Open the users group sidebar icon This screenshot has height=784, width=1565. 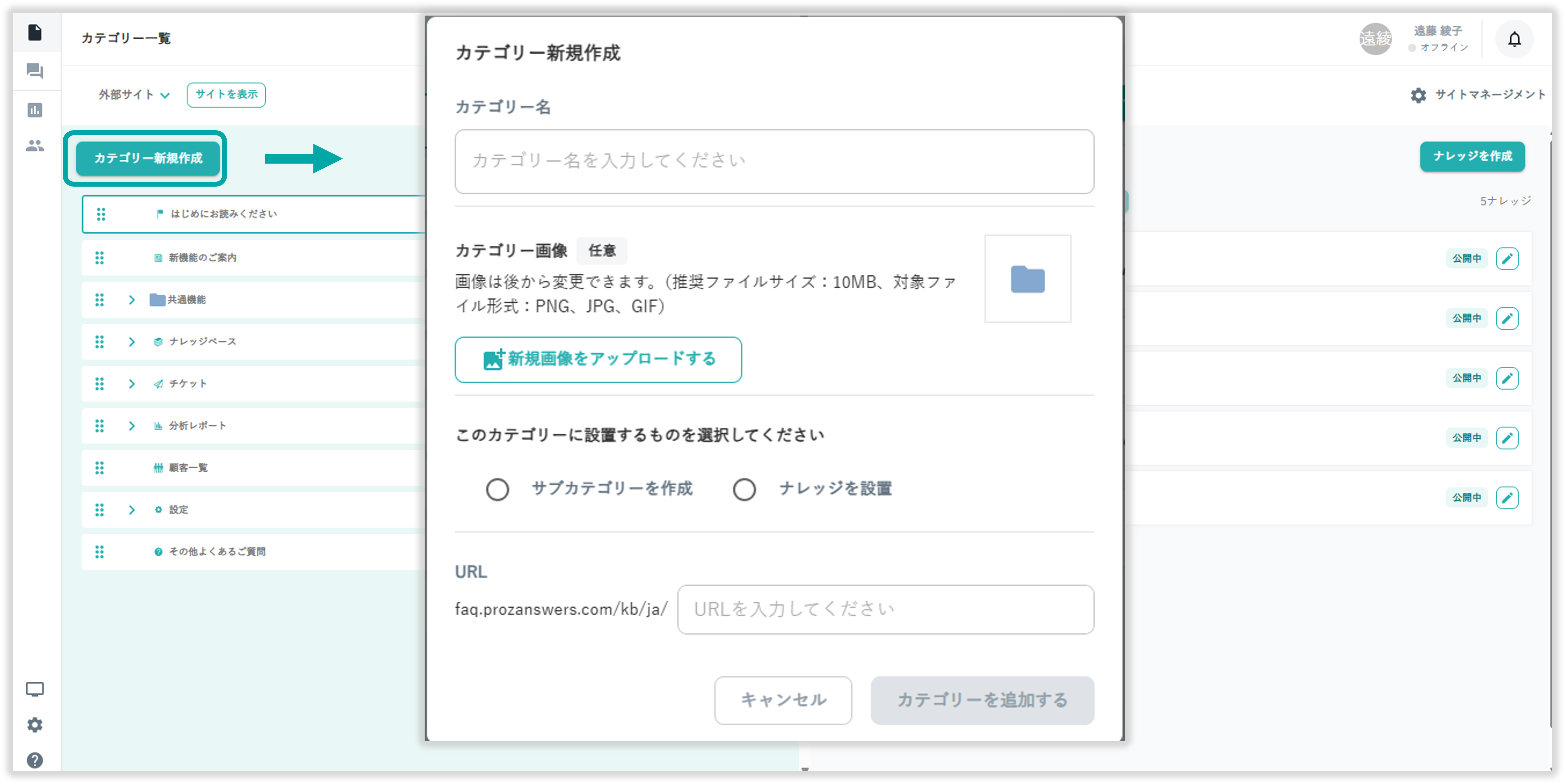[x=35, y=146]
